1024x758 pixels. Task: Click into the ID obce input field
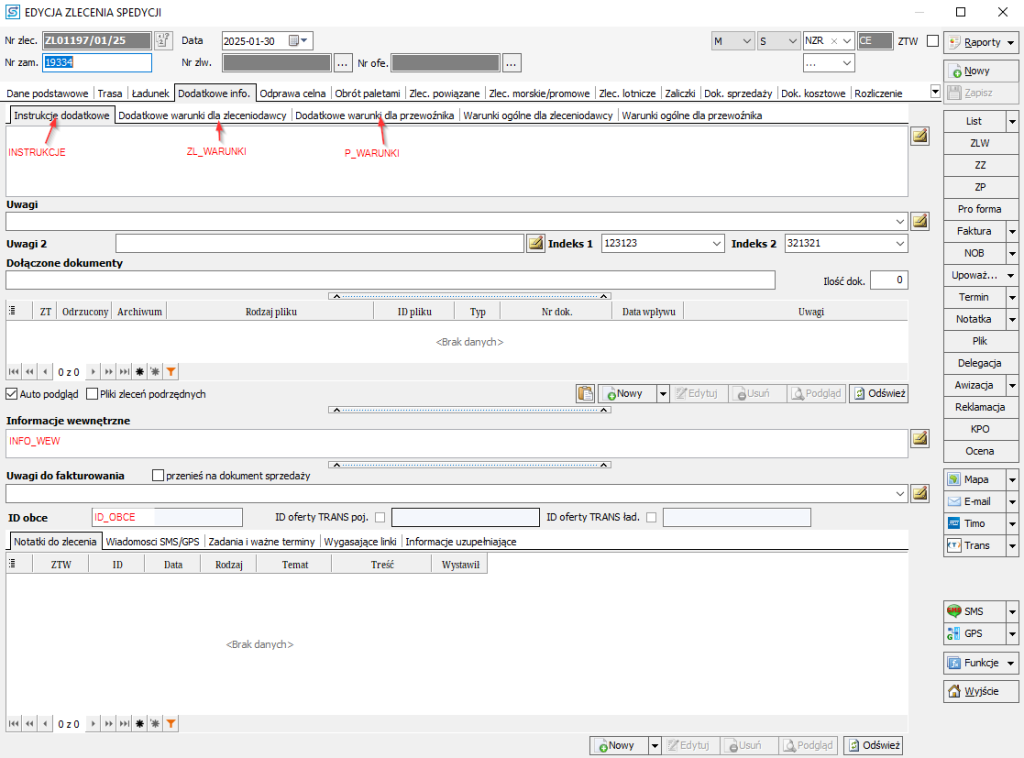click(x=166, y=517)
